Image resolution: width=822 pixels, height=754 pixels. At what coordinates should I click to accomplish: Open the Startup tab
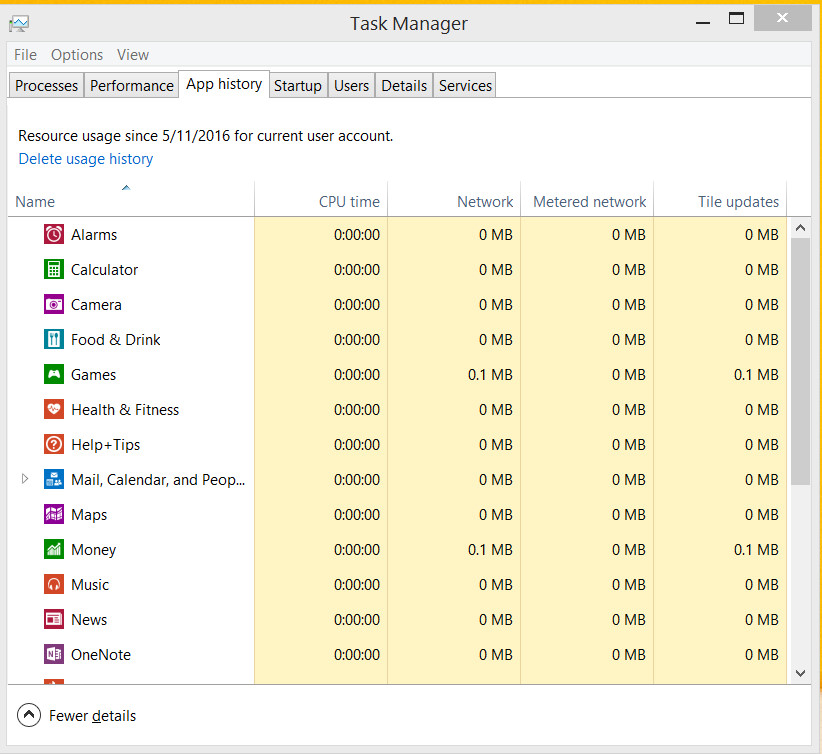pos(298,86)
